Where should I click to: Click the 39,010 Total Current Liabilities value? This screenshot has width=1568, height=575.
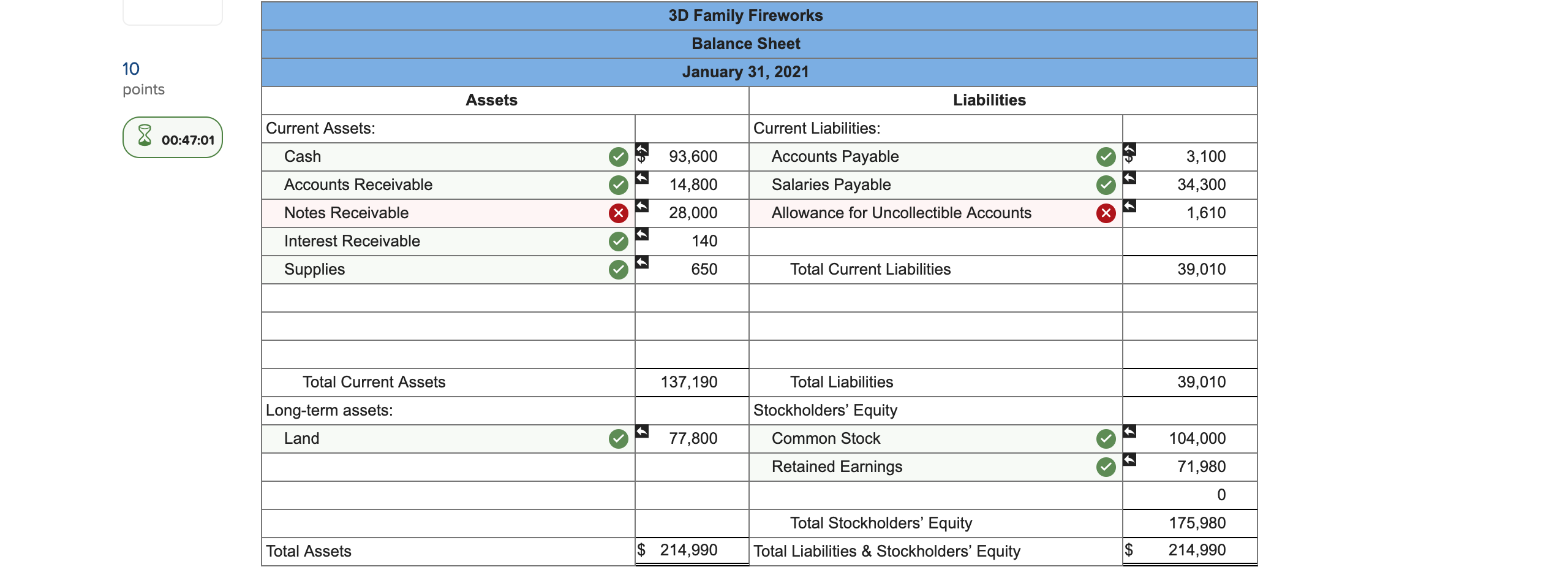1202,270
